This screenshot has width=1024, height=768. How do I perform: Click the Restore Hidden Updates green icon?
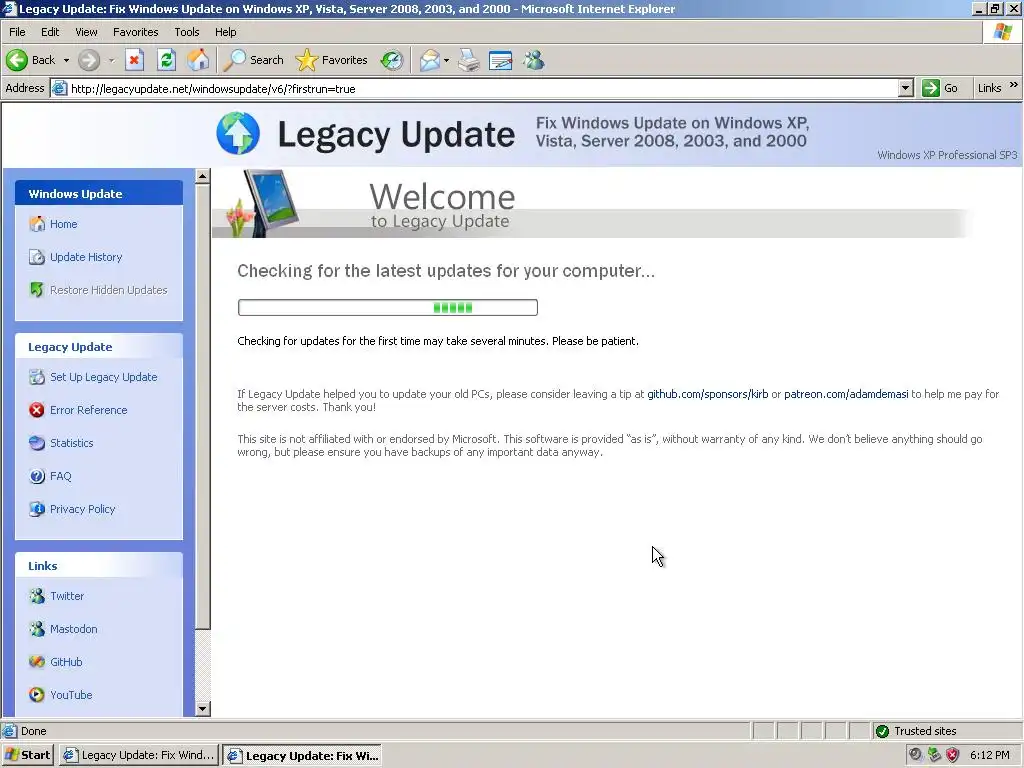click(x=37, y=290)
